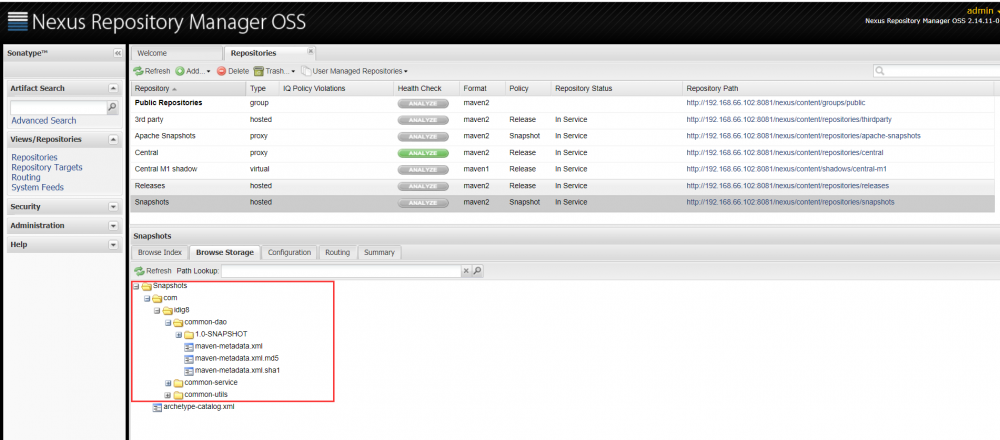Click the Snapshots root folder icon

146,286
